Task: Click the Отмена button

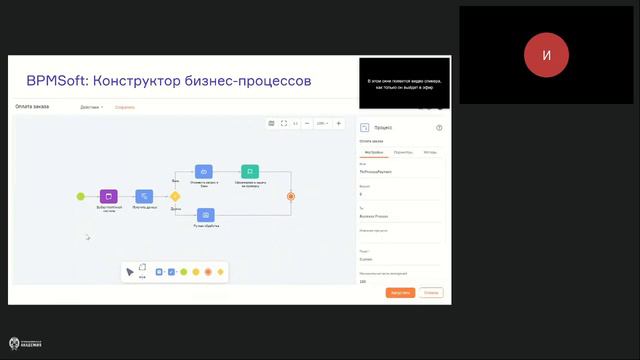Action: (431, 293)
